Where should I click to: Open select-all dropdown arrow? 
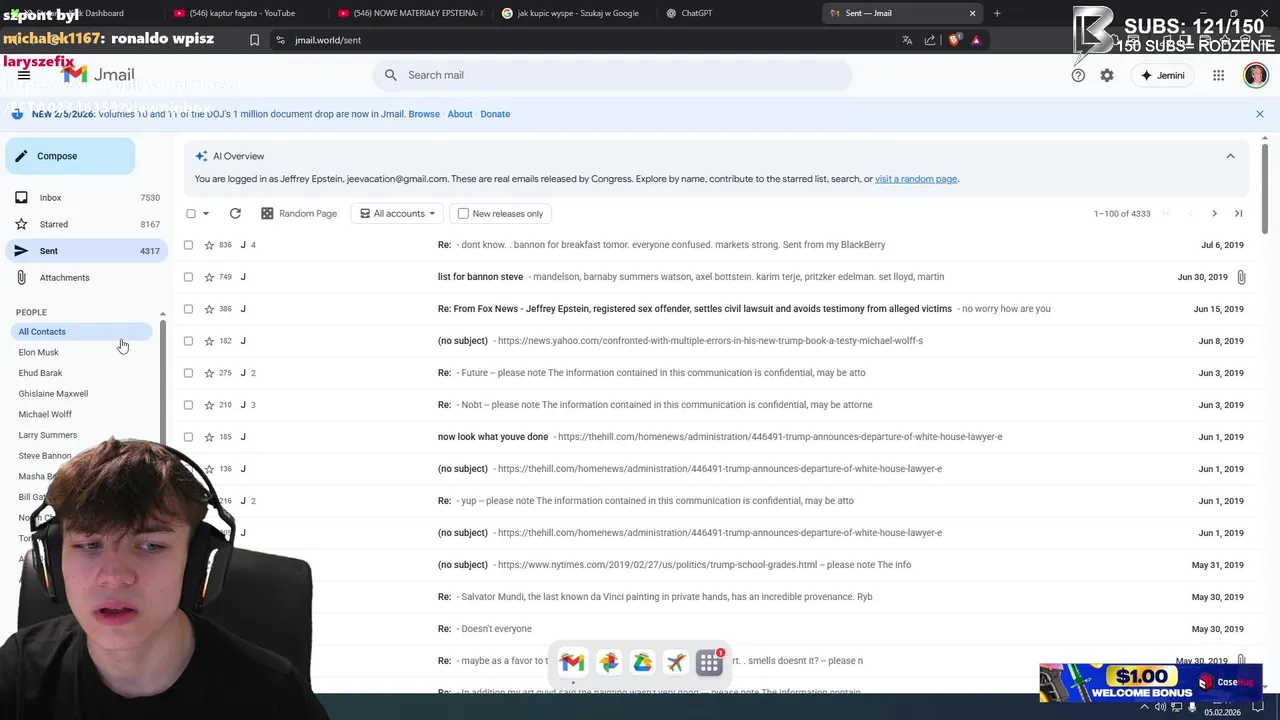tap(206, 213)
